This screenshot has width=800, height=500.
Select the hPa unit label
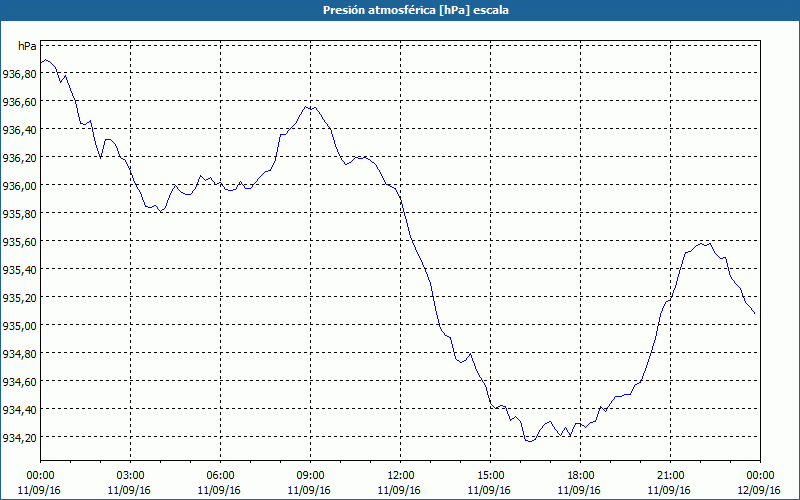click(x=27, y=46)
